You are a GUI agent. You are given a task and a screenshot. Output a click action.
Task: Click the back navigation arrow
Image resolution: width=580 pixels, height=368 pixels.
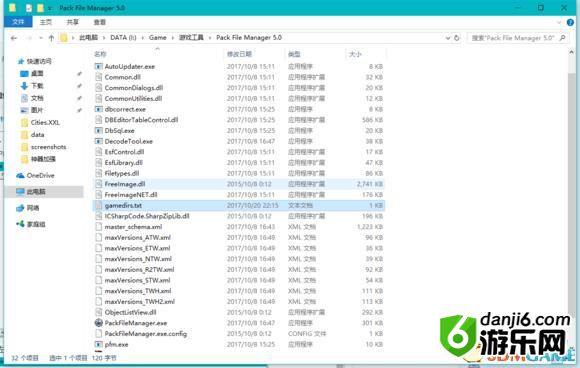[x=14, y=38]
